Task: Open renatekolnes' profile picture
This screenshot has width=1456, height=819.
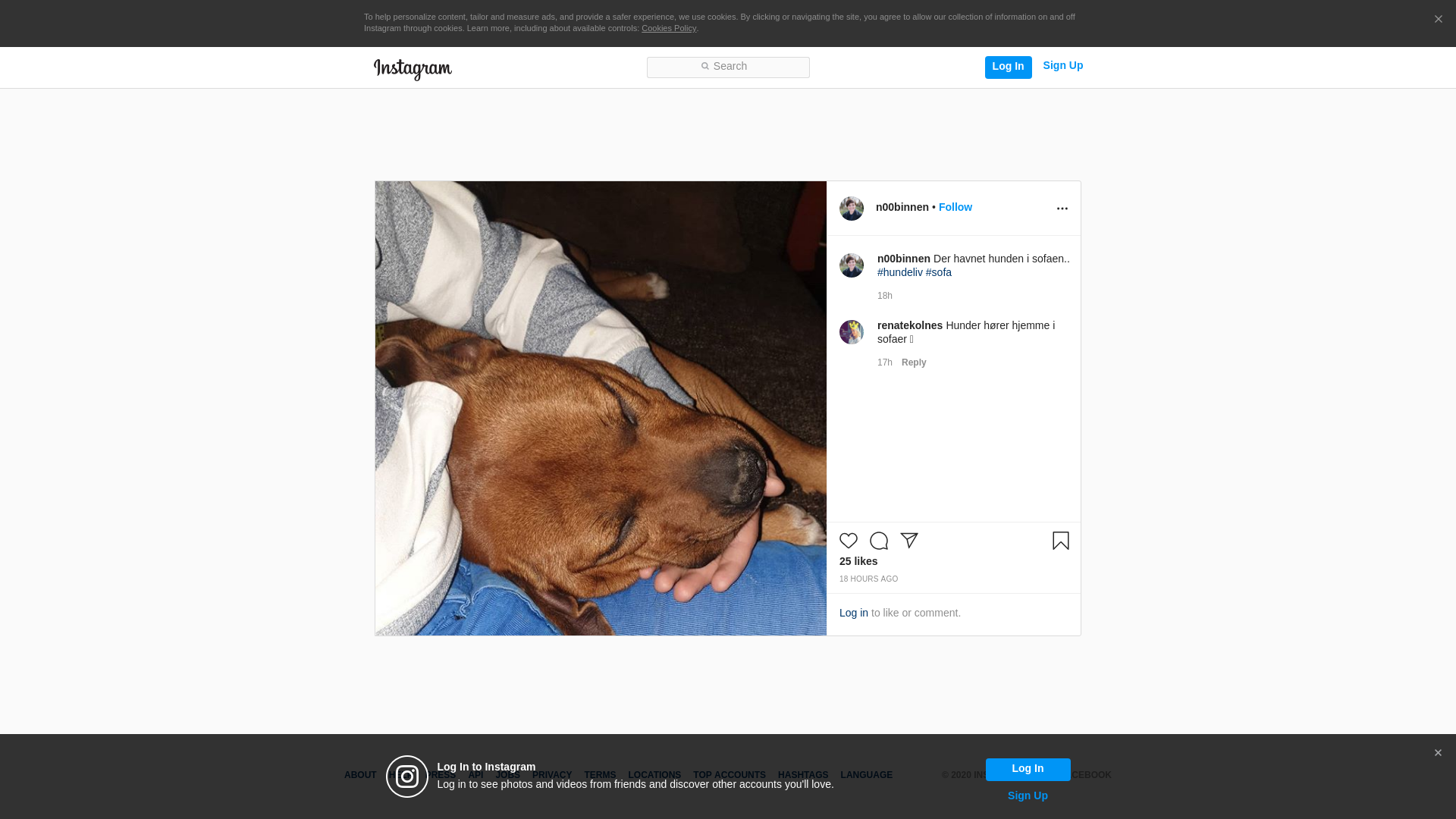Action: coord(851,332)
